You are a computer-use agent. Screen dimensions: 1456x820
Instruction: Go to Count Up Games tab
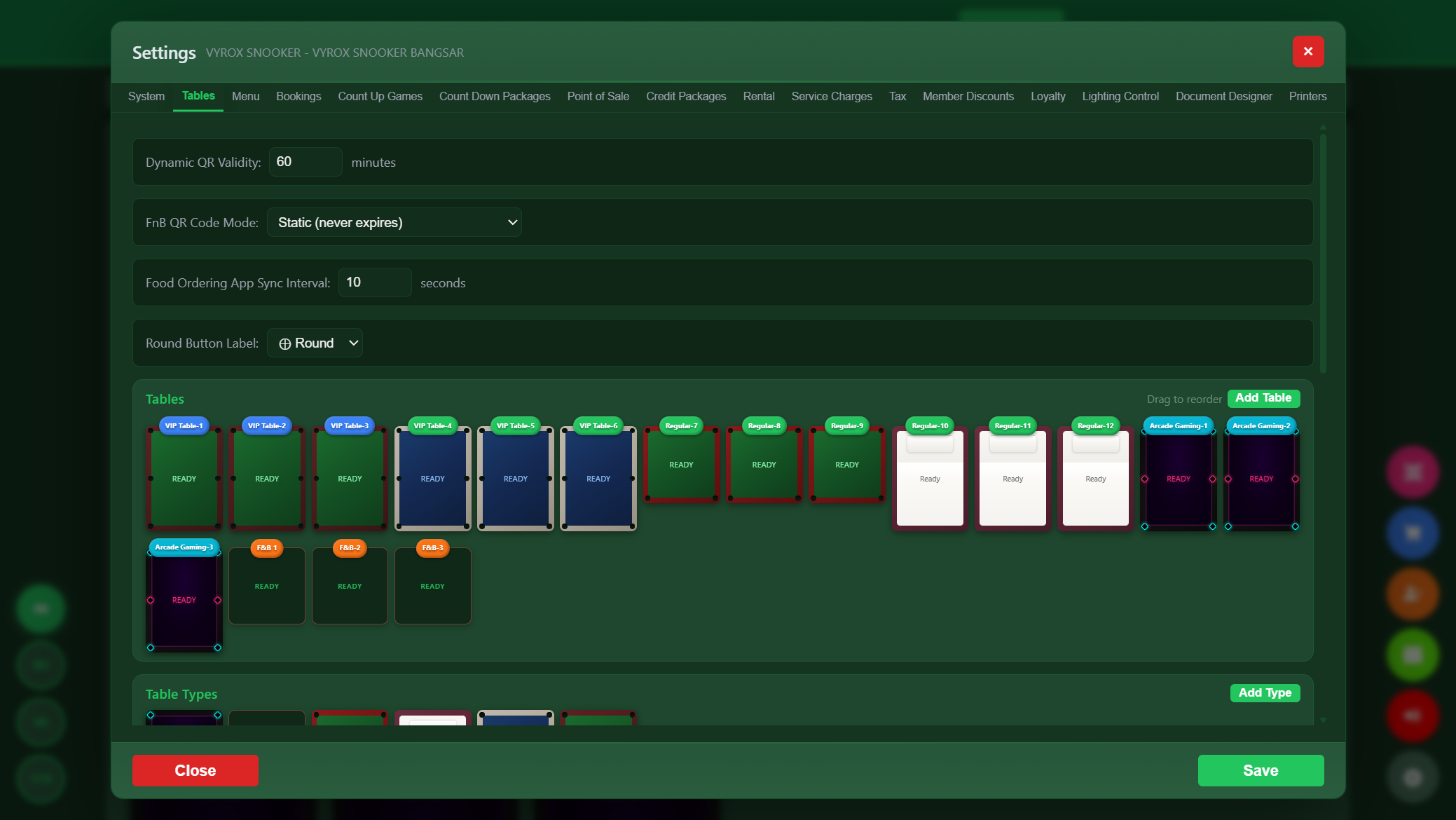pyautogui.click(x=380, y=97)
